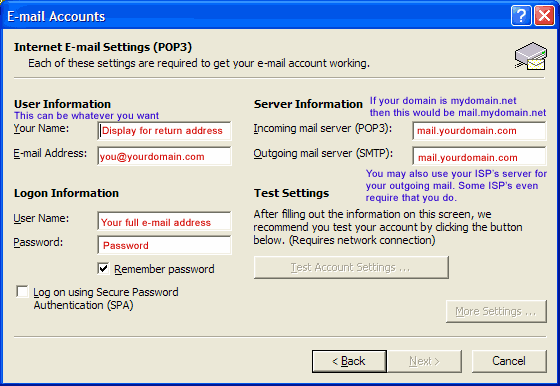Click into the Your Name field

coord(164,131)
